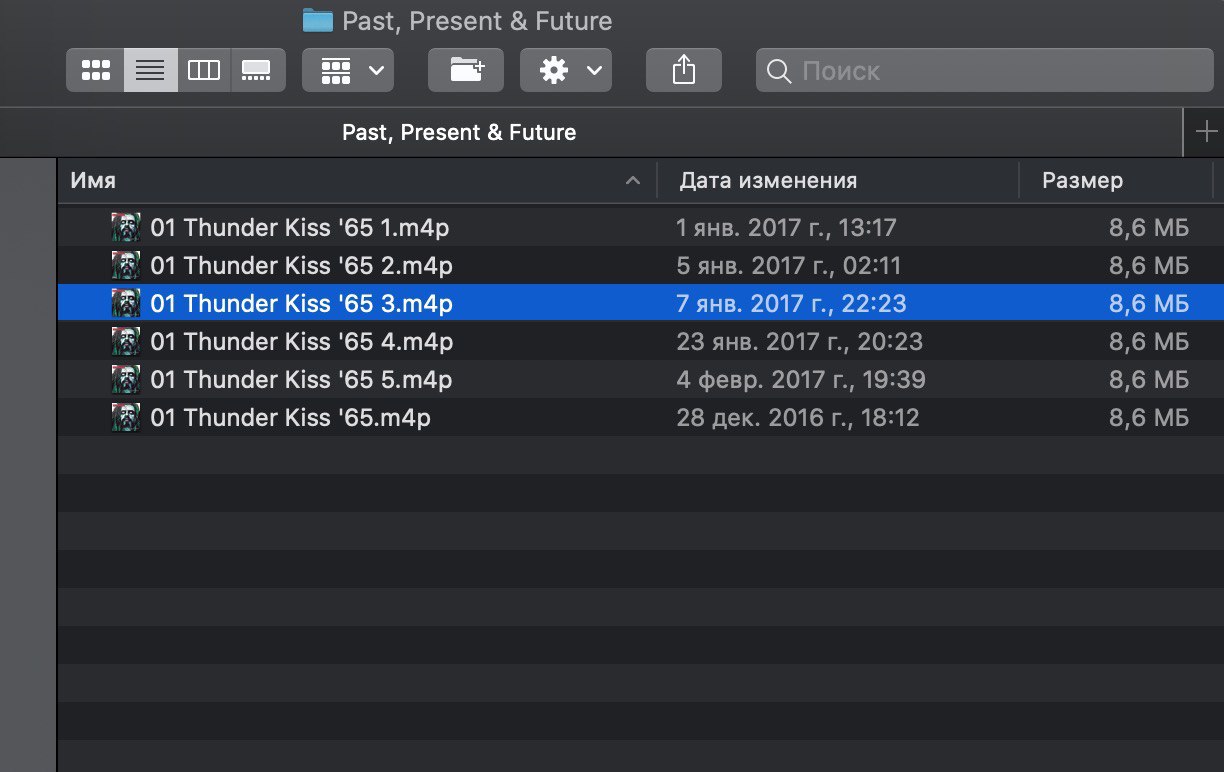Viewport: 1224px width, 772px height.
Task: Open the item grouping arrange dropdown
Action: [348, 70]
